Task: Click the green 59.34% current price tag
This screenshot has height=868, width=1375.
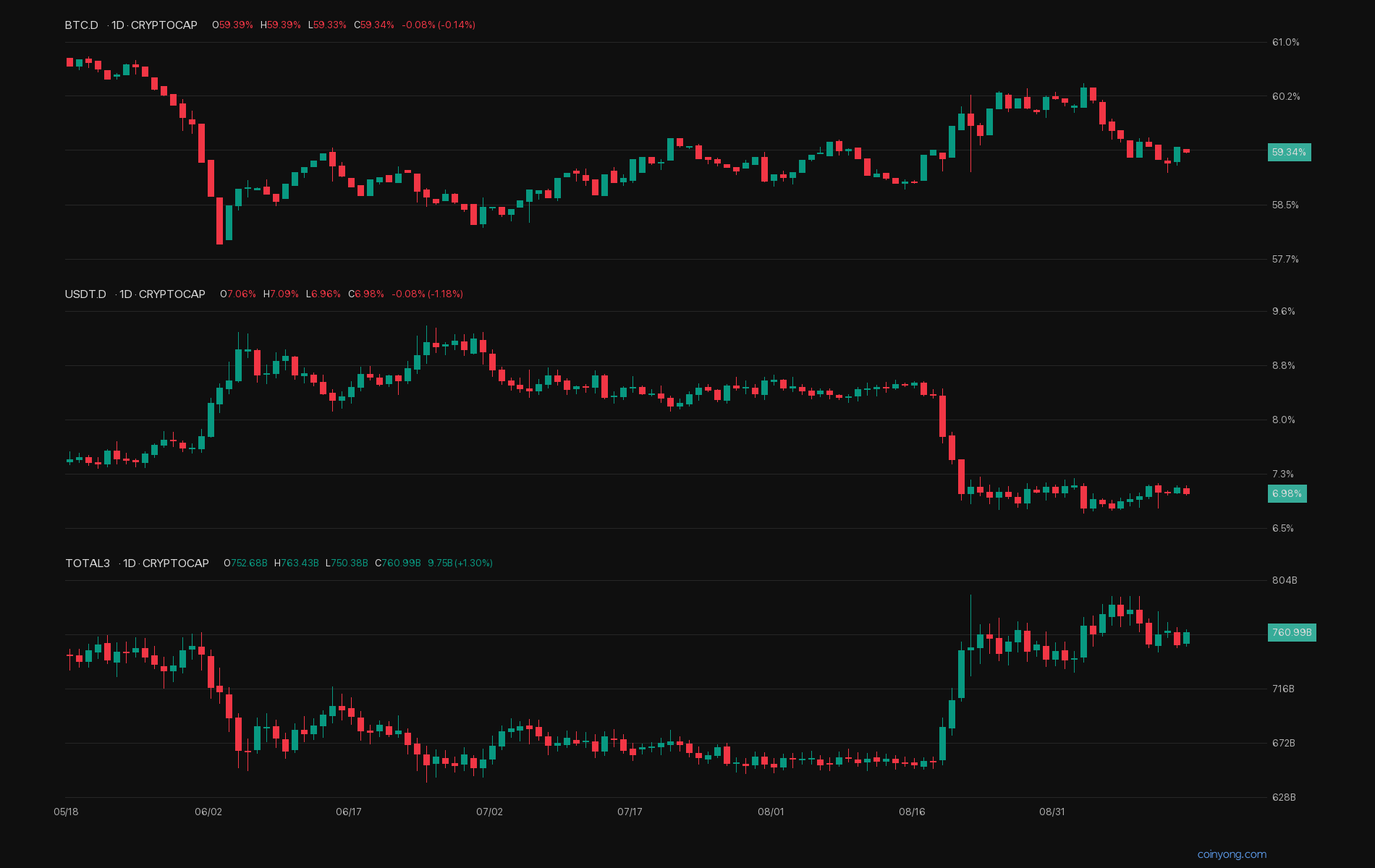Action: click(x=1289, y=153)
